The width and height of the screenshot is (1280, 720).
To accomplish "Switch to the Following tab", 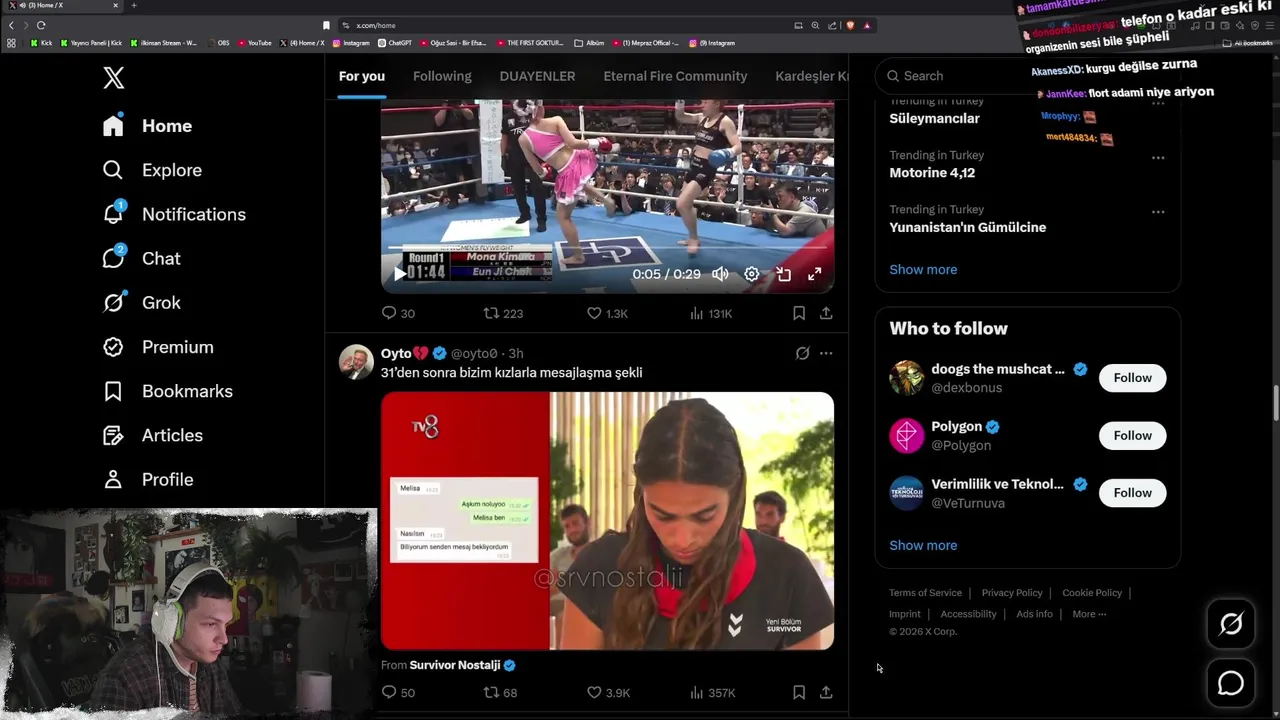I will 442,76.
